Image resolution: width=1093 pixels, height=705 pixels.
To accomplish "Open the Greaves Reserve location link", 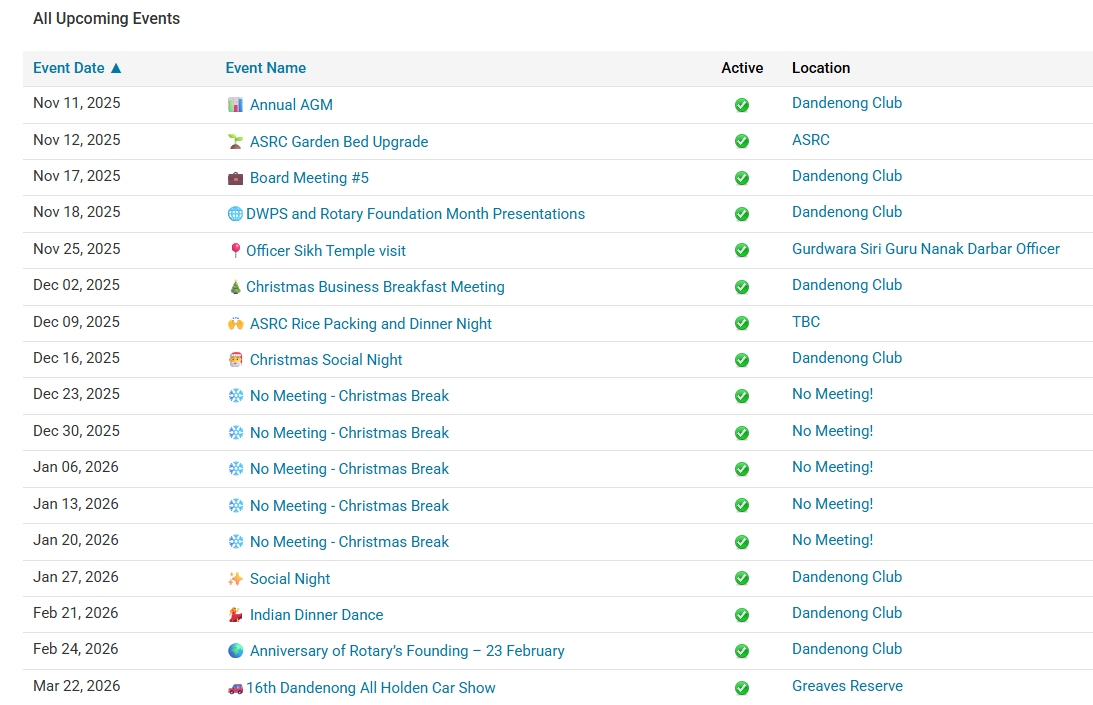I will tap(847, 686).
